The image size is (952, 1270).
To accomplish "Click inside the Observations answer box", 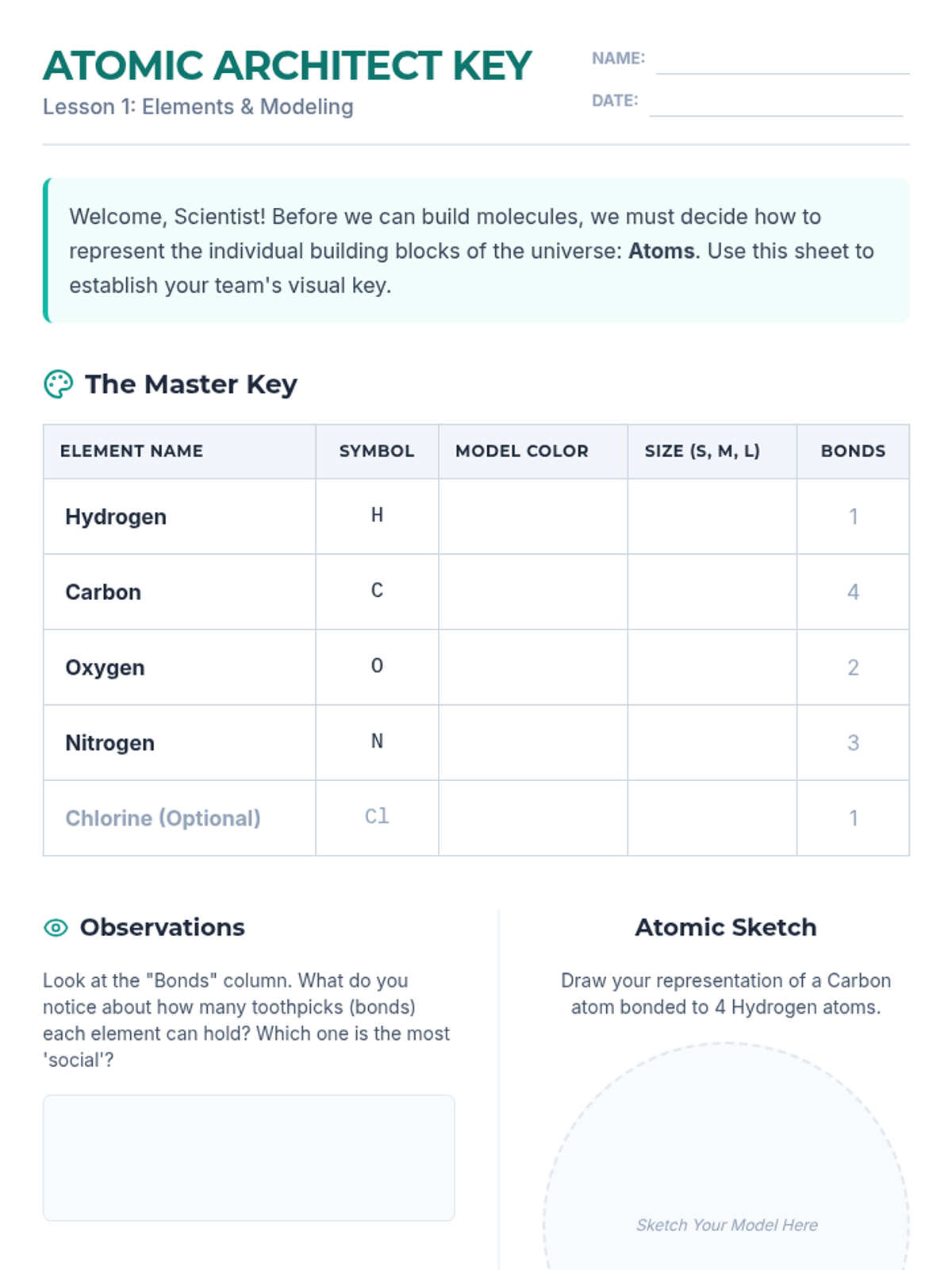I will 248,1157.
